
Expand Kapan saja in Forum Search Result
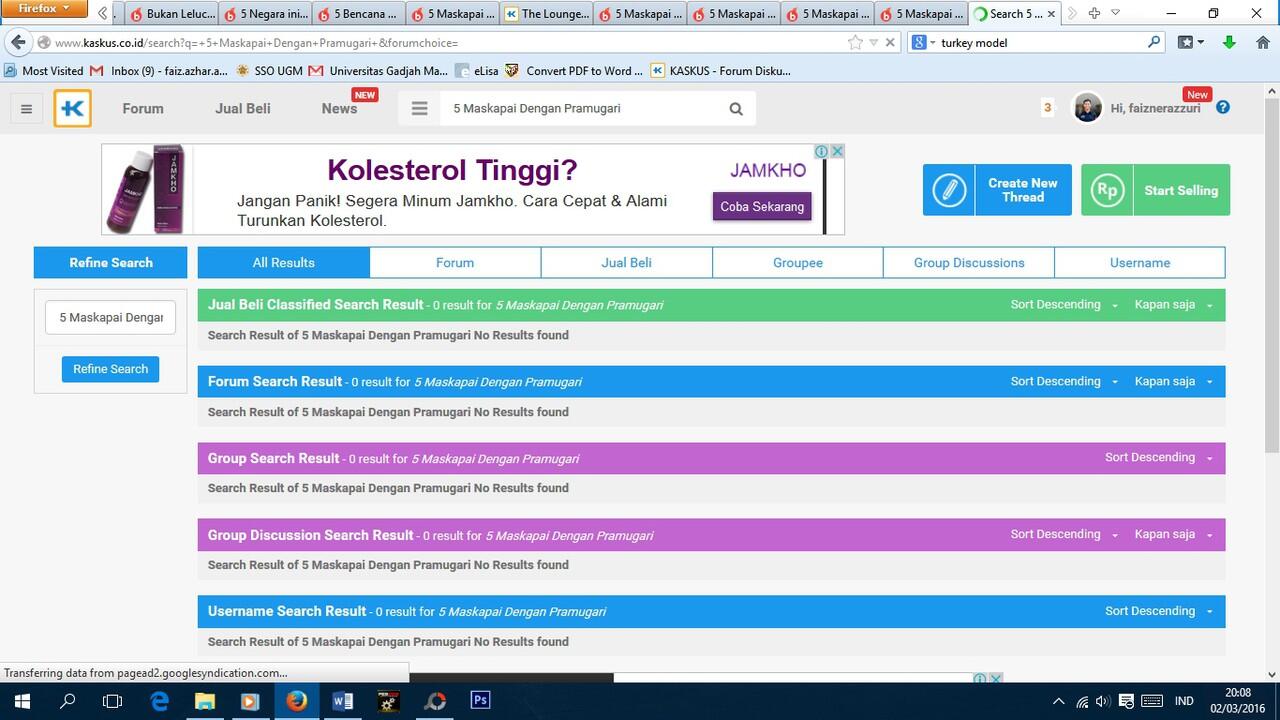(x=1174, y=381)
